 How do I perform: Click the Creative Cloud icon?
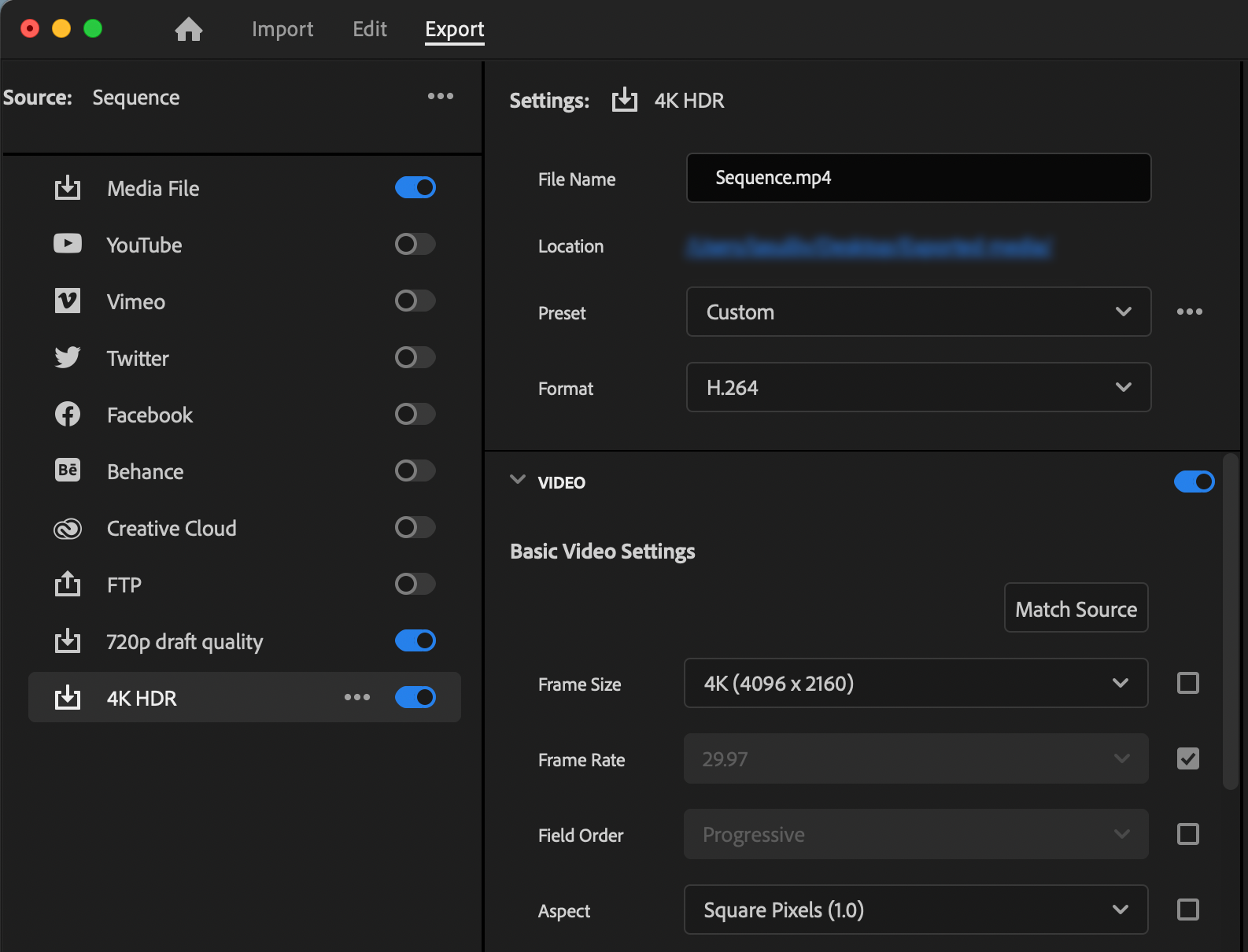(x=68, y=529)
